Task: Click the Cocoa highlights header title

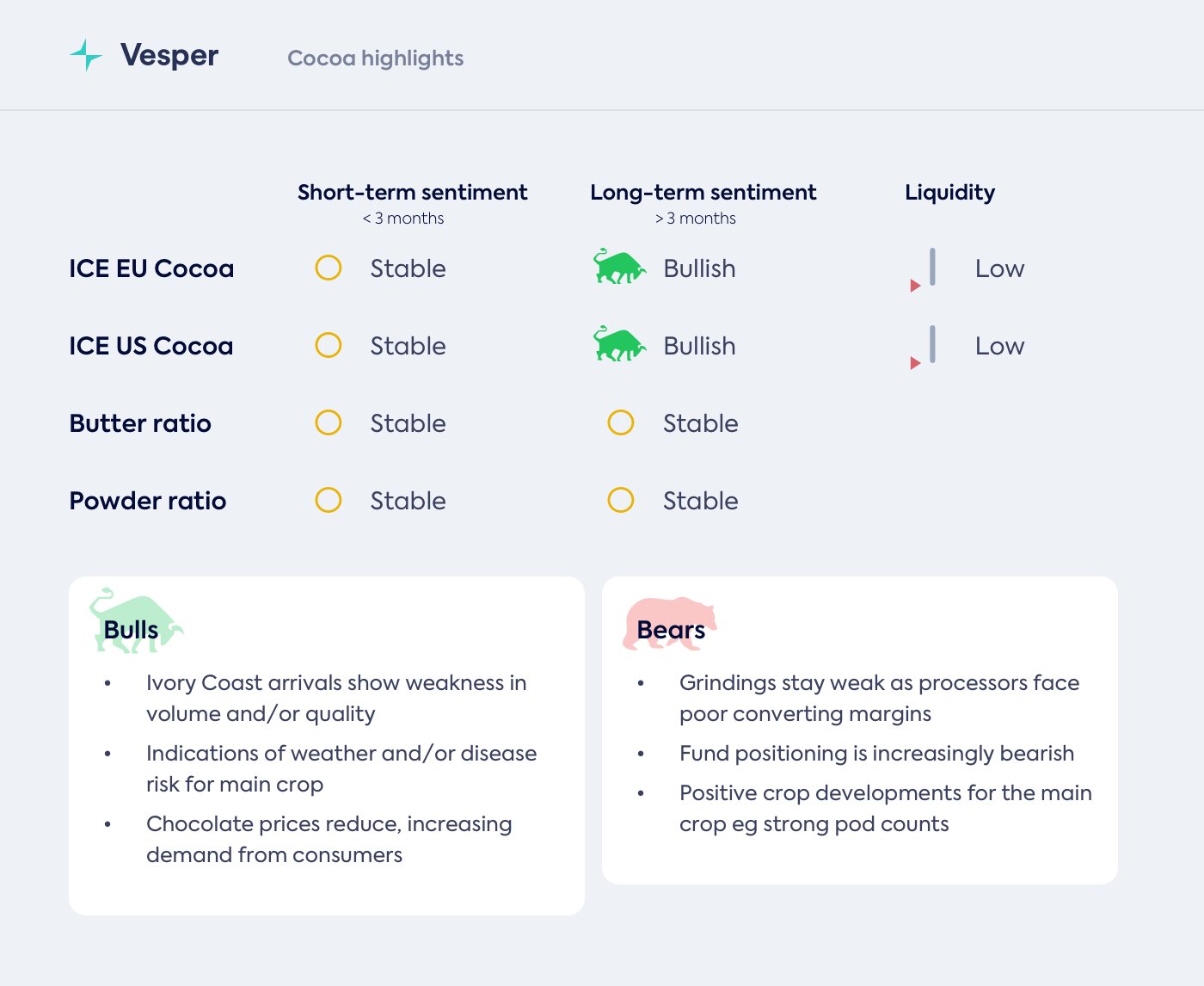Action: pyautogui.click(x=375, y=59)
